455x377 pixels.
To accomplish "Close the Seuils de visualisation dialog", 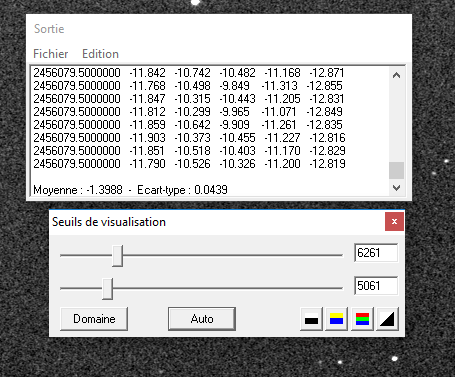I will [394, 221].
